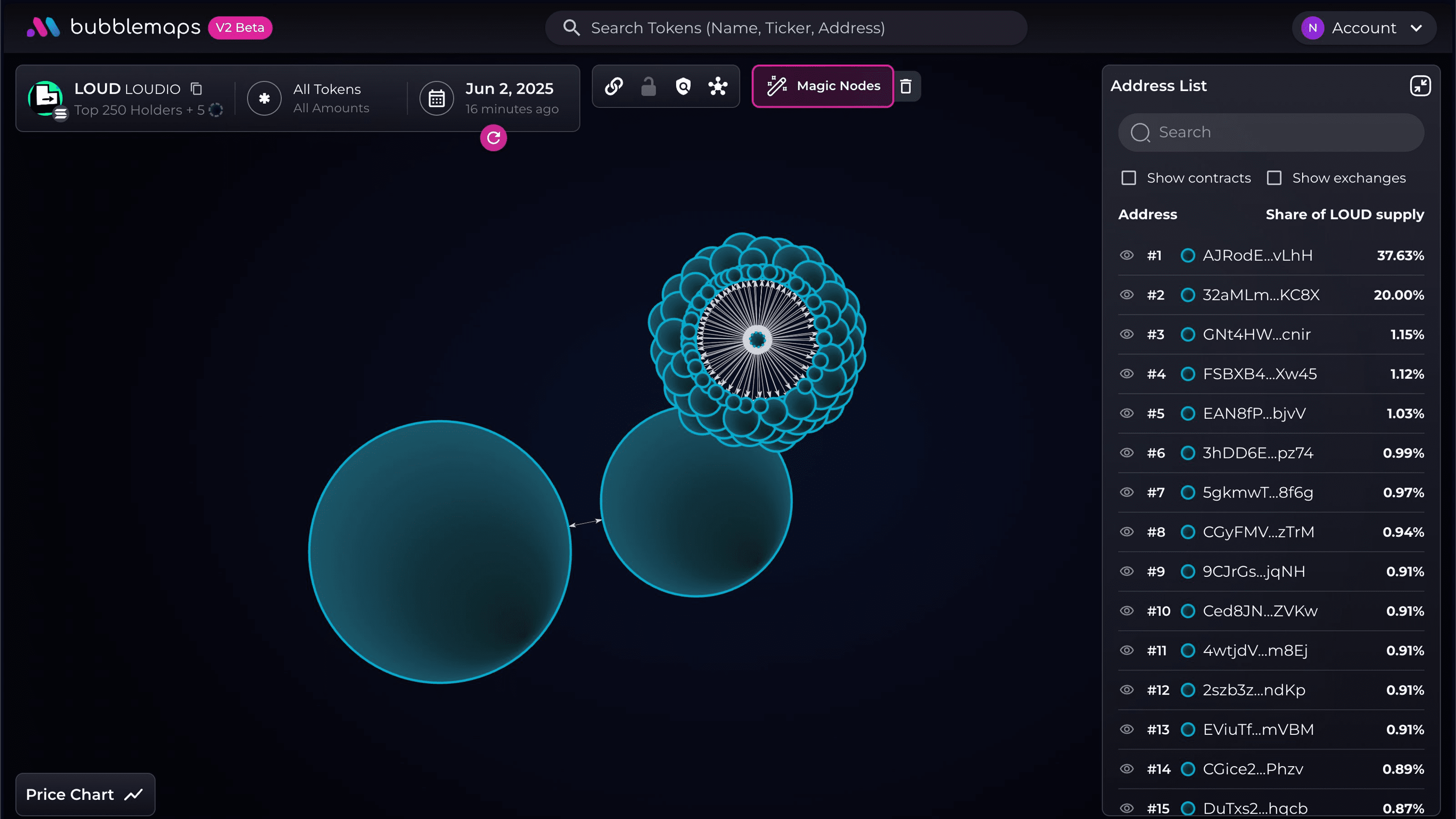The height and width of the screenshot is (819, 1456).
Task: Click the bubblemaps wordmark
Action: 135,27
